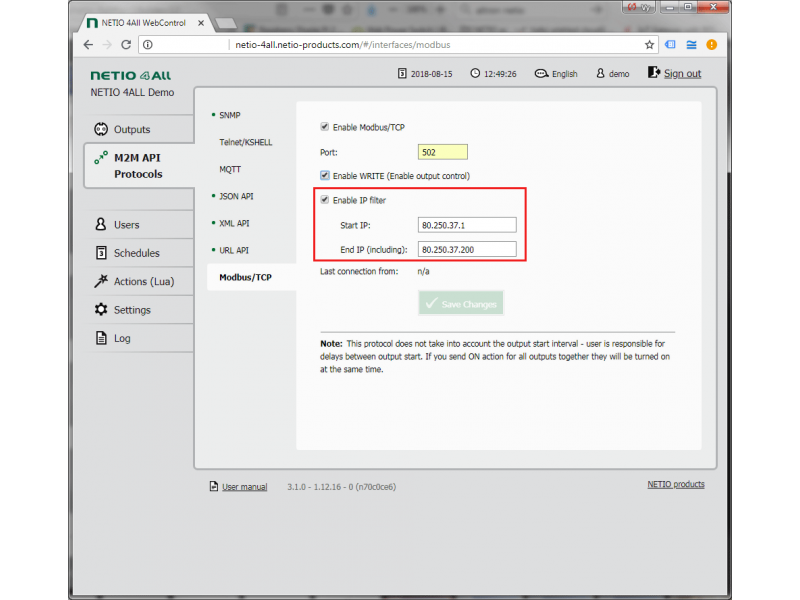Toggle the Enable IP filter checkbox
Screen dimensions: 800x600
click(x=324, y=199)
